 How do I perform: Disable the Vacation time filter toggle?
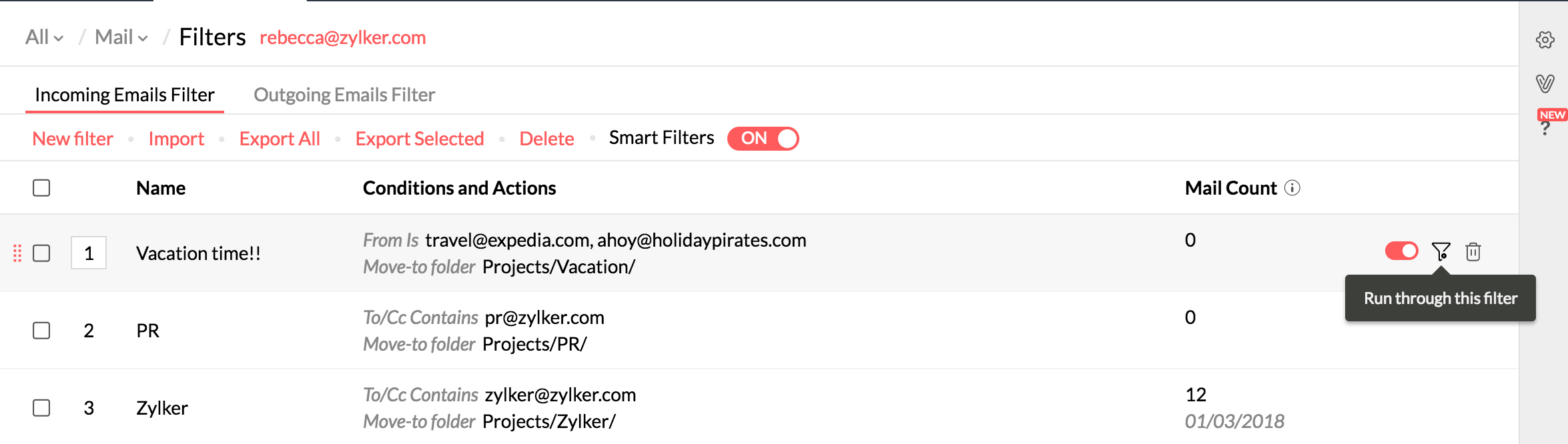click(1401, 251)
